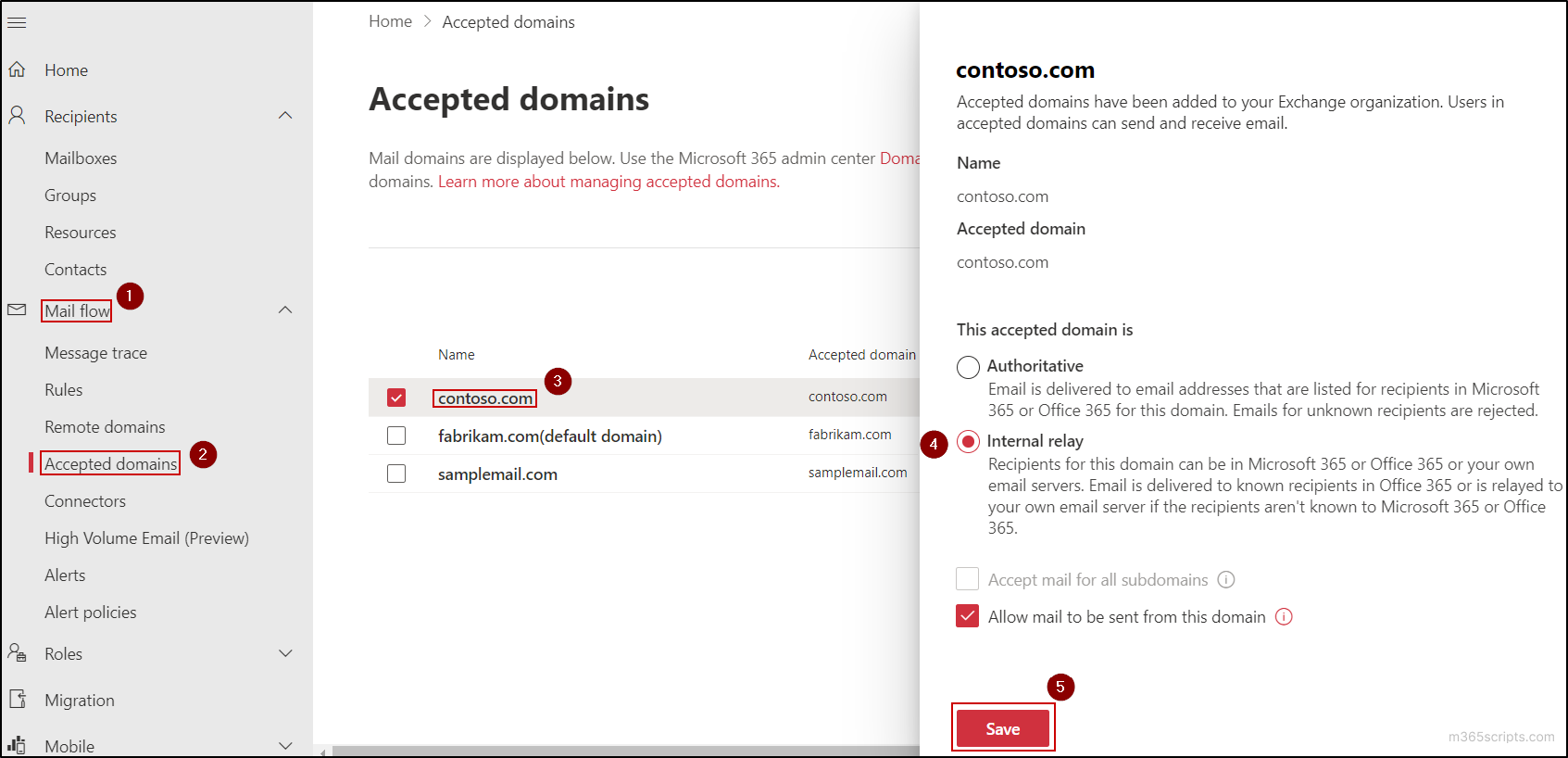Click fabrikam.com in Accepted domain column
Viewport: 1568px width, 758px height.
pyautogui.click(x=850, y=435)
